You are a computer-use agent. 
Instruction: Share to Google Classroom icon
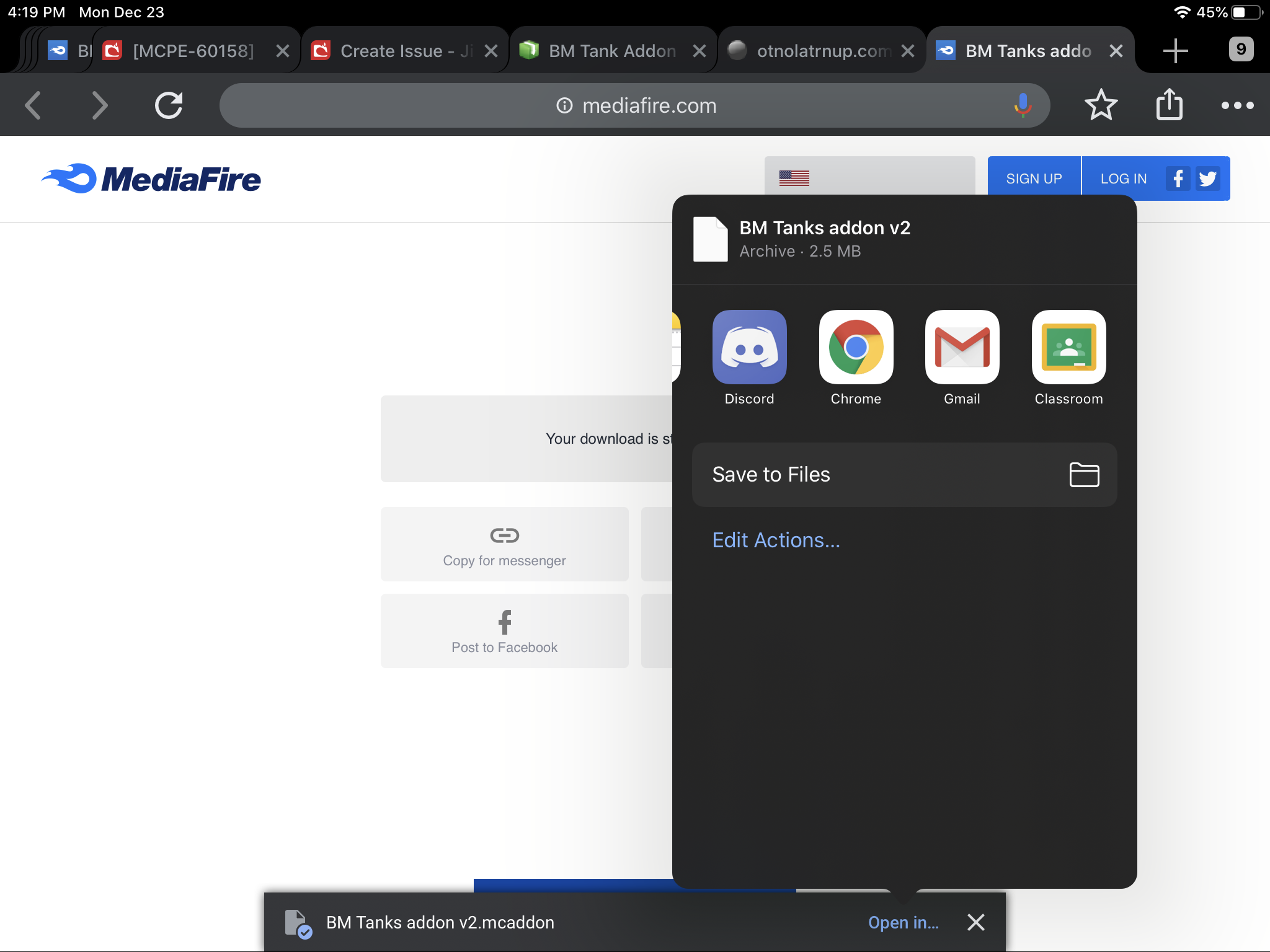pyautogui.click(x=1068, y=347)
